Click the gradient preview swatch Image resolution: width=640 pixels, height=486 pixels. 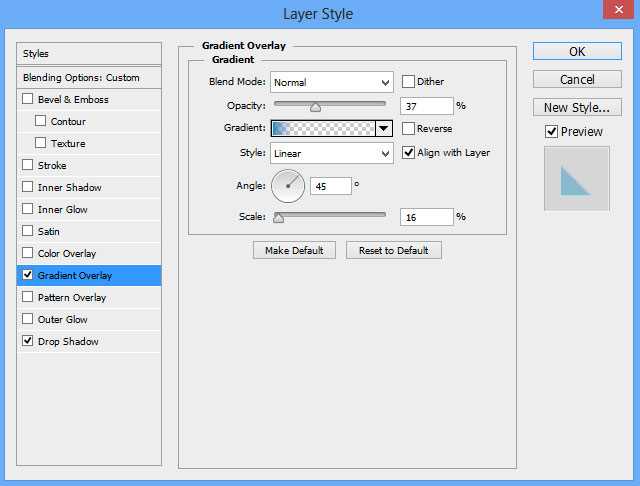323,129
